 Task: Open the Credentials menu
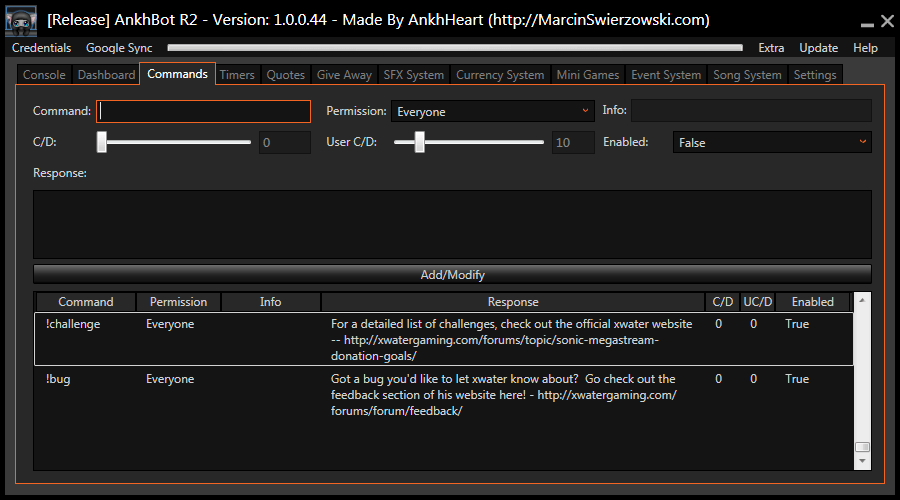pos(41,48)
